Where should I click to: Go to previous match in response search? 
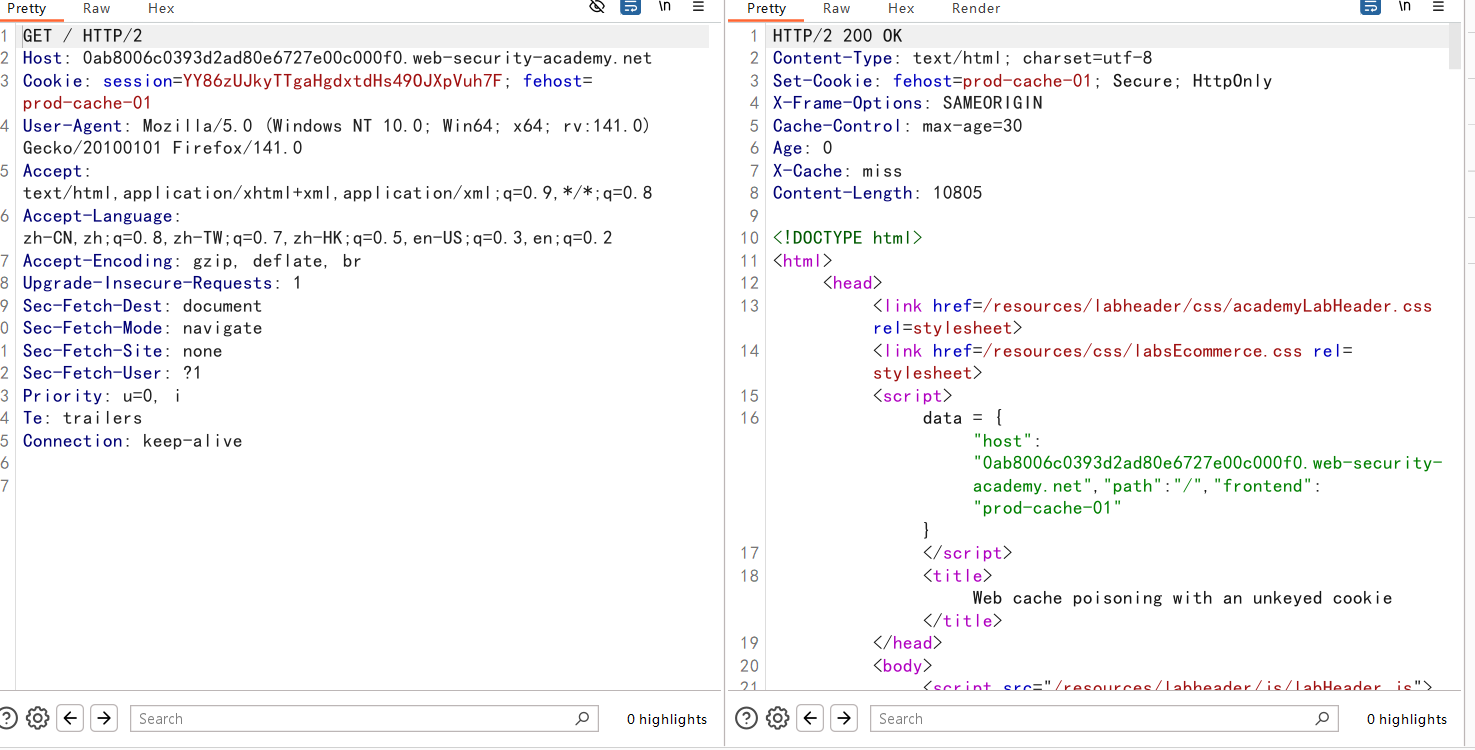[x=810, y=718]
